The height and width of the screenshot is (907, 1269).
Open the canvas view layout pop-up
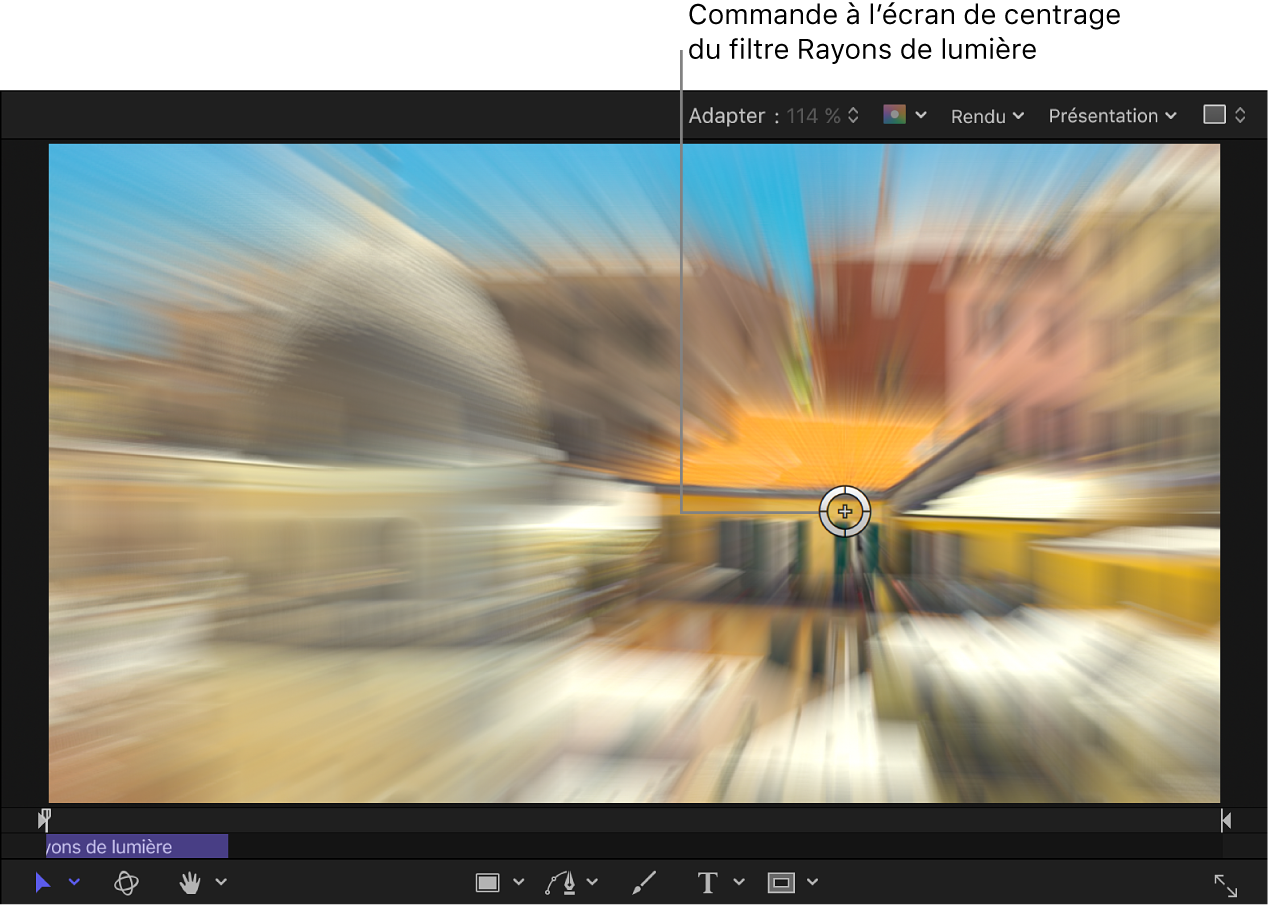pos(1224,115)
